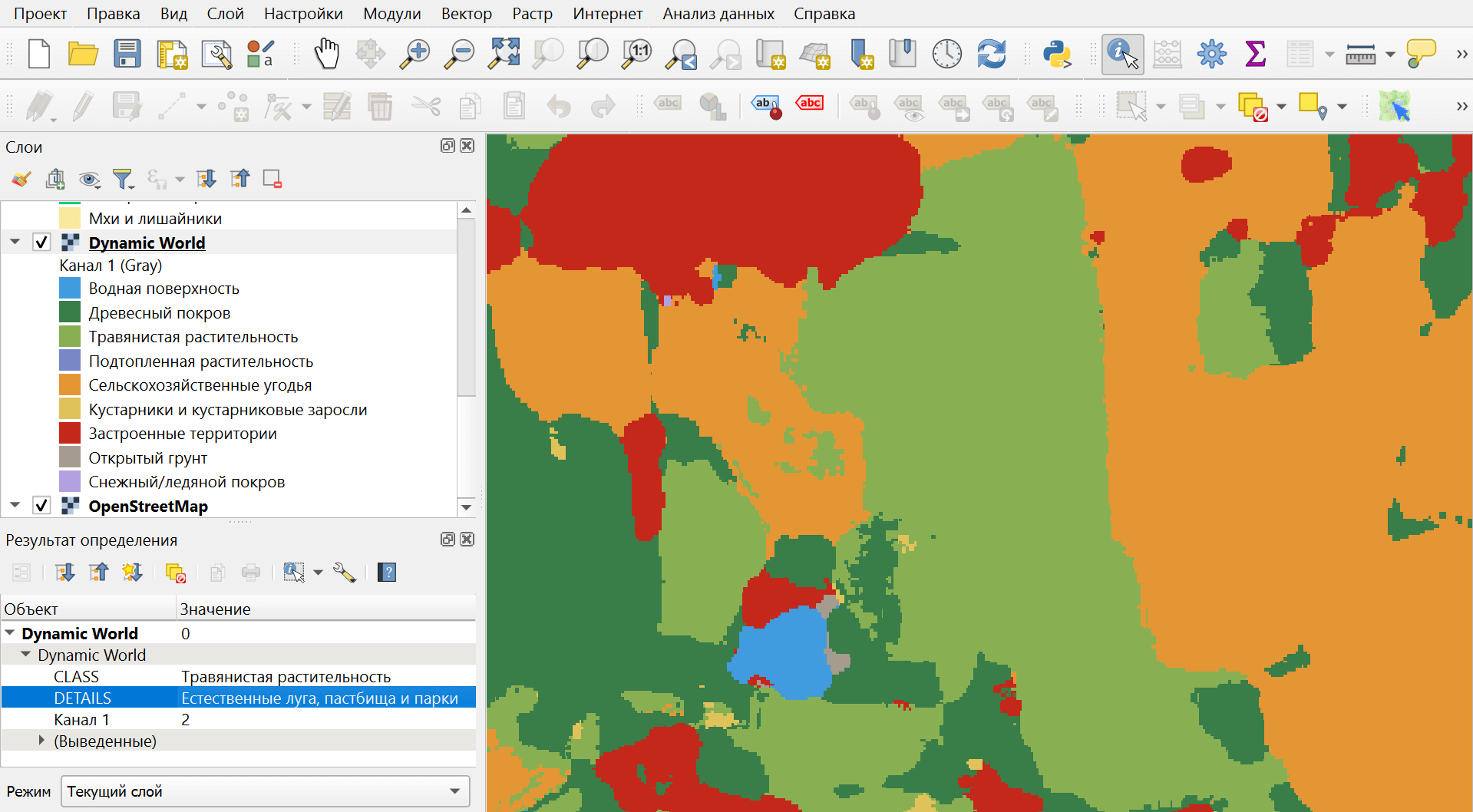
Task: Collapse top Dynamic World result node
Action: pyautogui.click(x=10, y=633)
